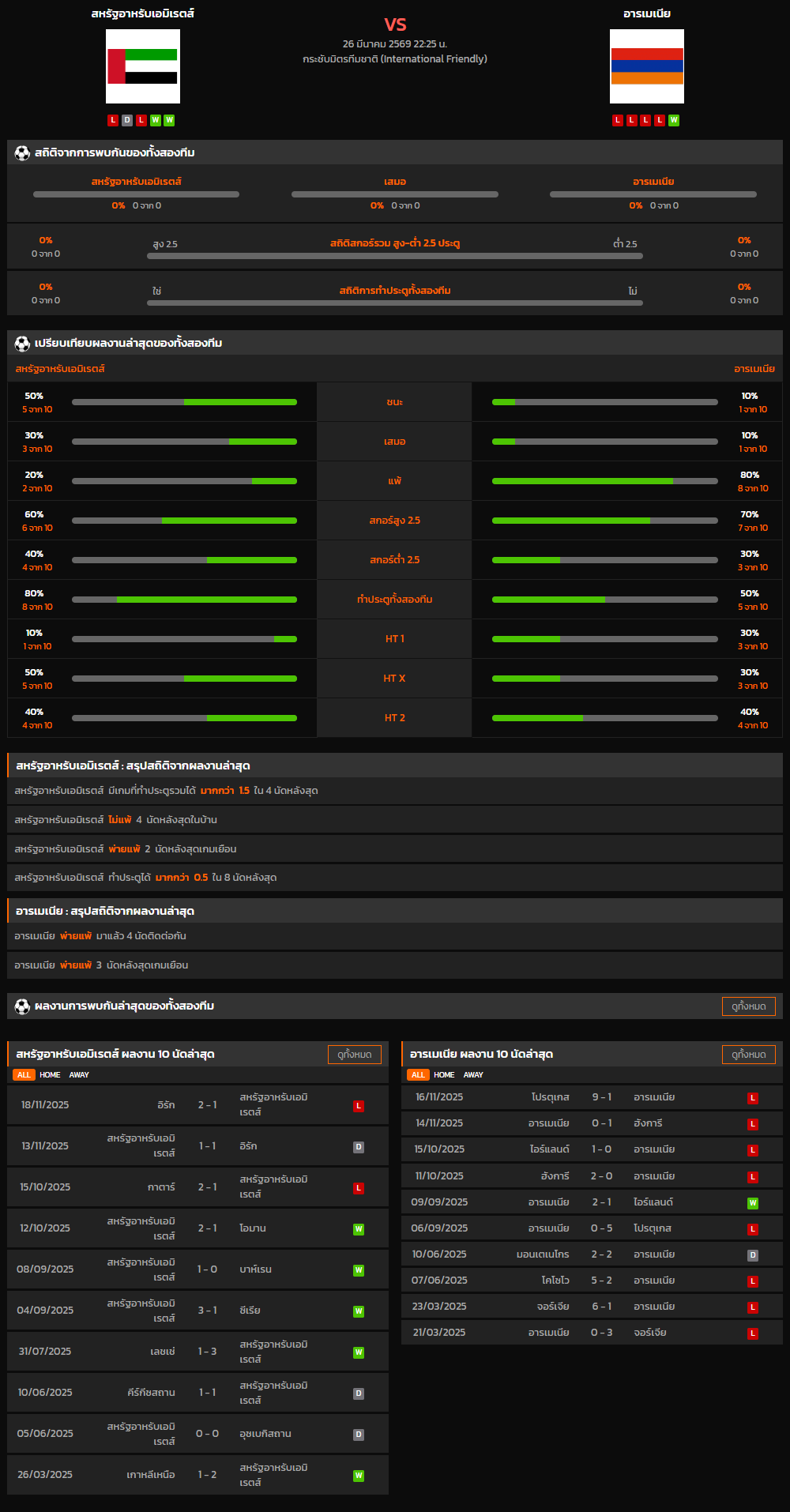Image resolution: width=790 pixels, height=1512 pixels.
Task: Click the UAE flag image
Action: tap(143, 66)
